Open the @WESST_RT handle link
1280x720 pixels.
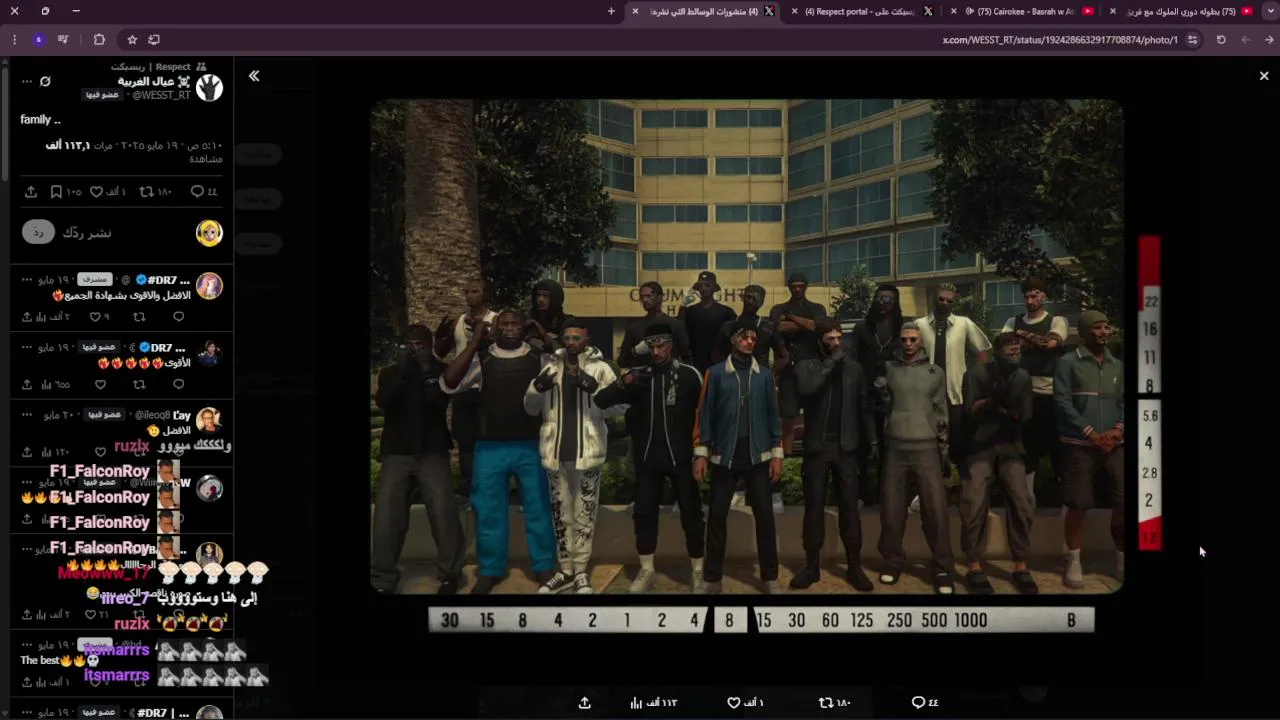(x=161, y=95)
